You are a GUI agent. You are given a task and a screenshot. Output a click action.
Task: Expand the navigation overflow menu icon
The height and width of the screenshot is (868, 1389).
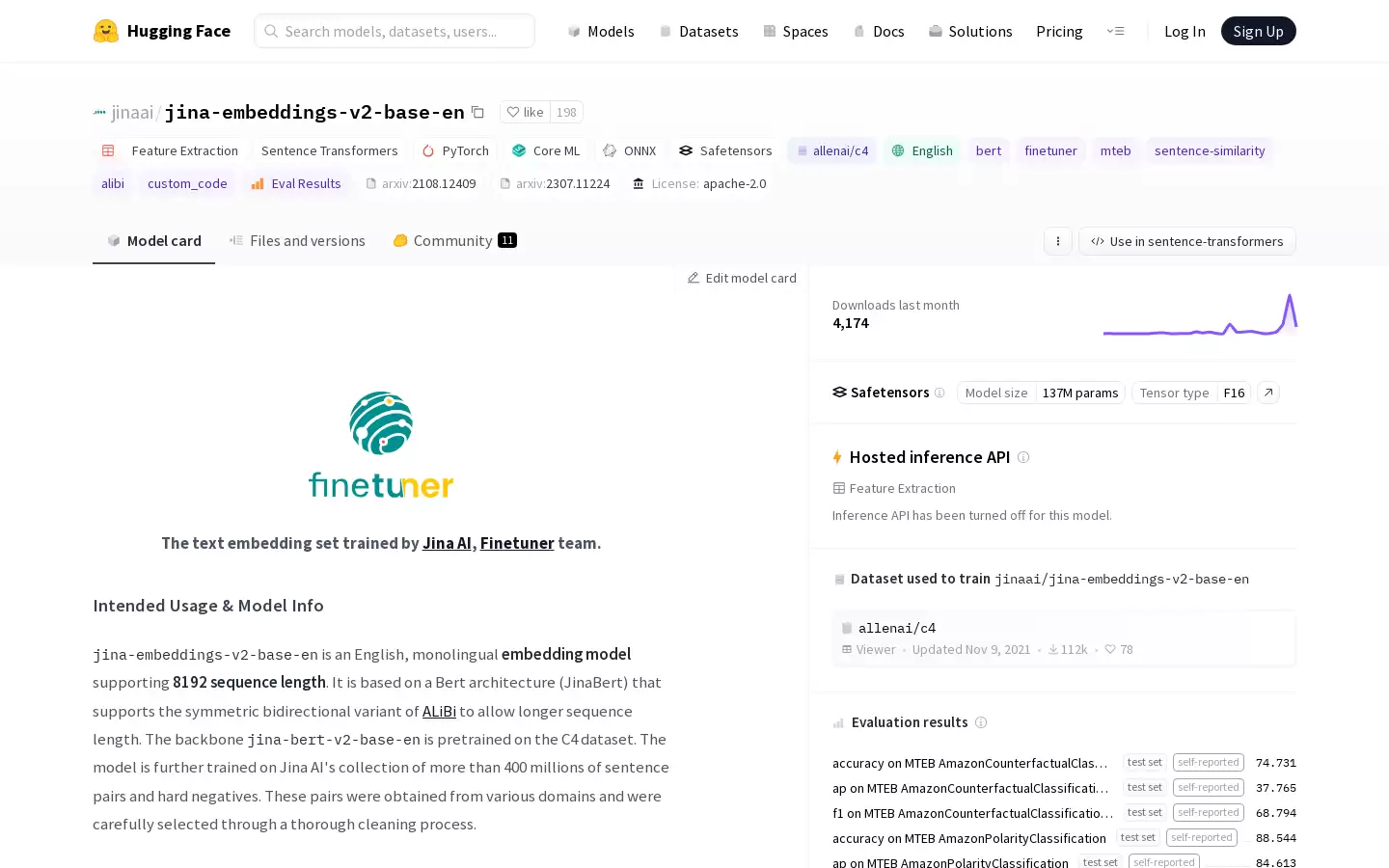(1115, 31)
